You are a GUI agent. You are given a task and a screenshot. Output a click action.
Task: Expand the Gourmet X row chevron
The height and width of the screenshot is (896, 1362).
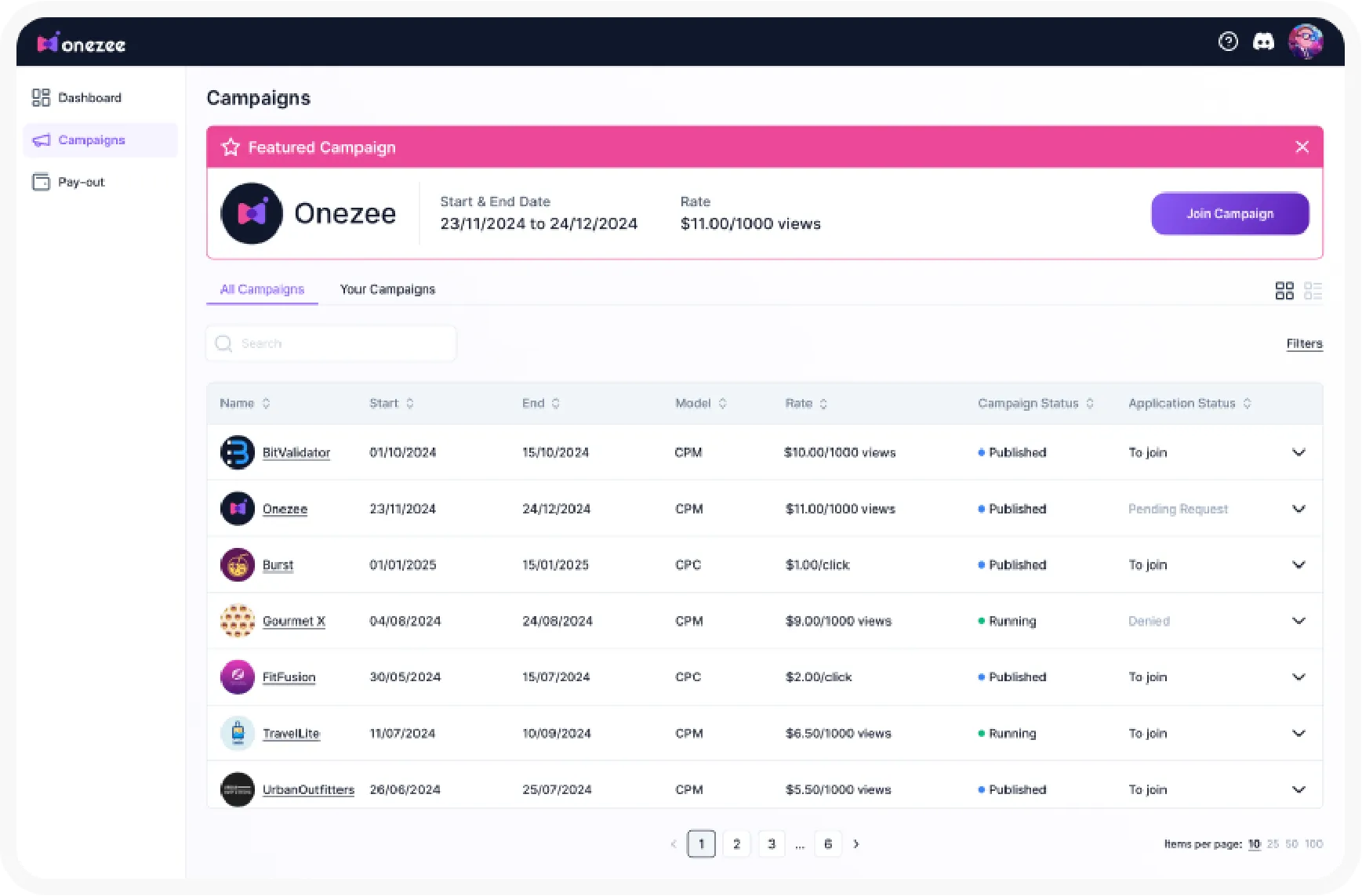[x=1298, y=621]
